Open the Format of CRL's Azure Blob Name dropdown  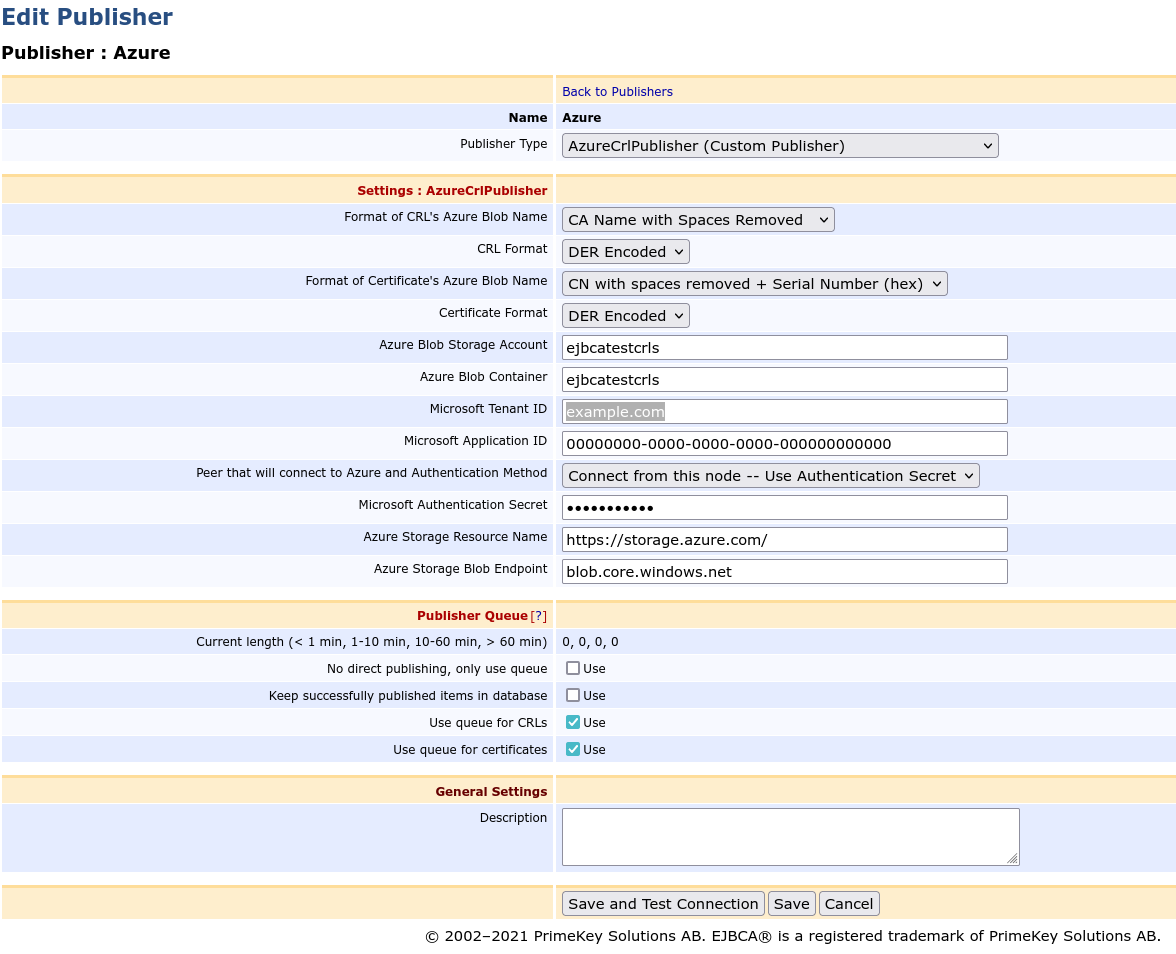pyautogui.click(x=697, y=219)
